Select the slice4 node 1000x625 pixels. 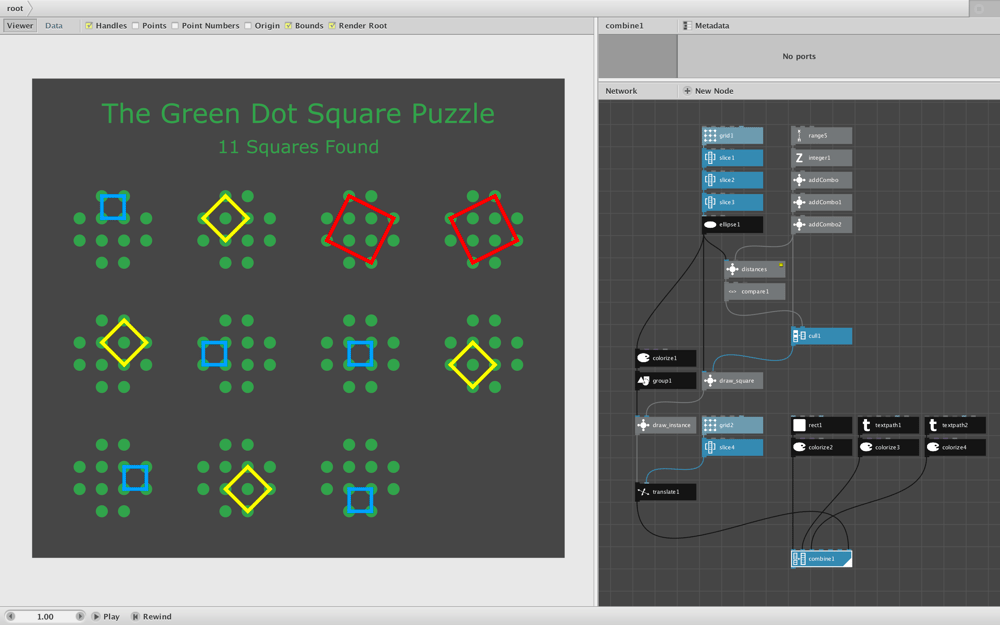pyautogui.click(x=732, y=448)
